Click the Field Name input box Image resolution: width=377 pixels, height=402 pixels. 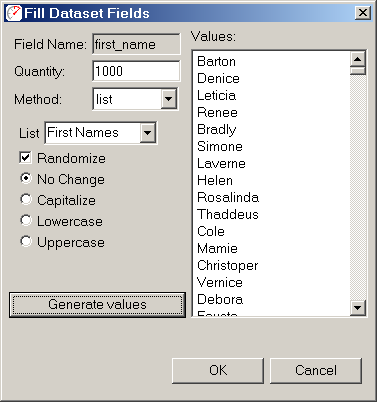pyautogui.click(x=136, y=44)
